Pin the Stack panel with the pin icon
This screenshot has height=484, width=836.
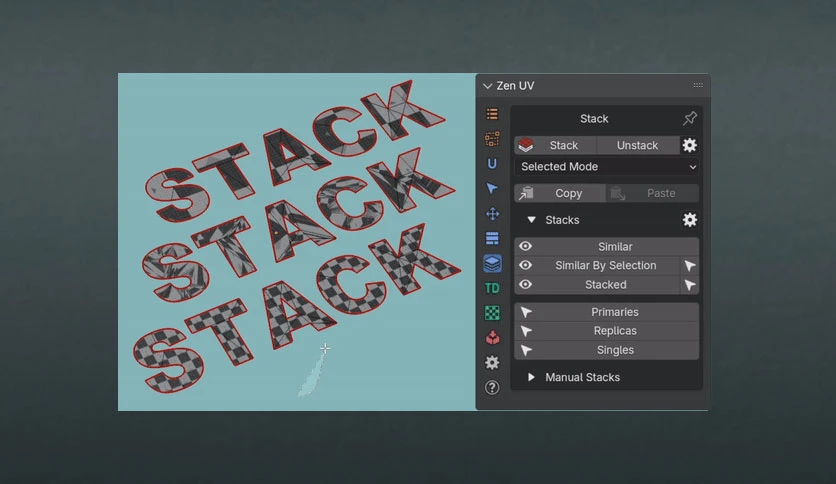click(690, 118)
